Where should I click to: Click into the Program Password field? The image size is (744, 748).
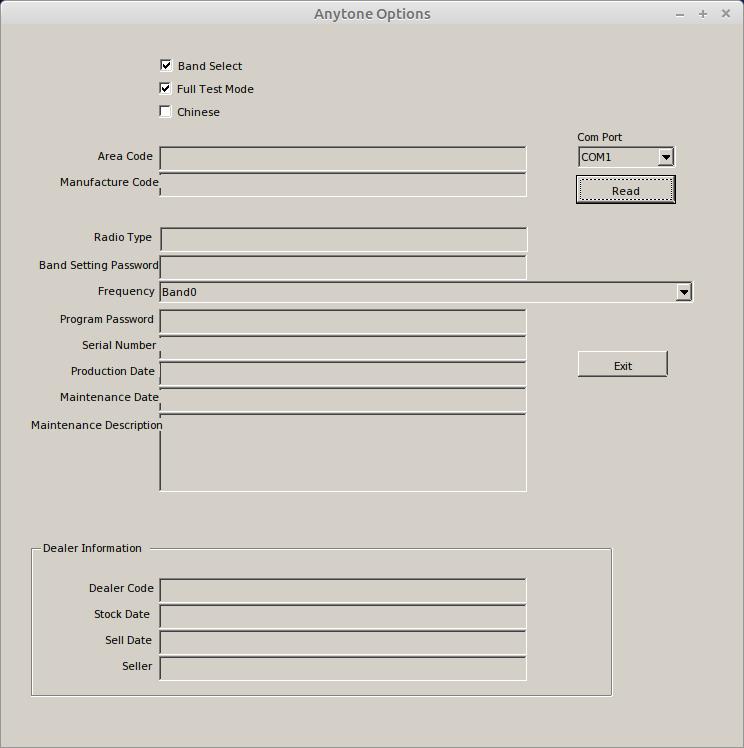click(x=343, y=322)
